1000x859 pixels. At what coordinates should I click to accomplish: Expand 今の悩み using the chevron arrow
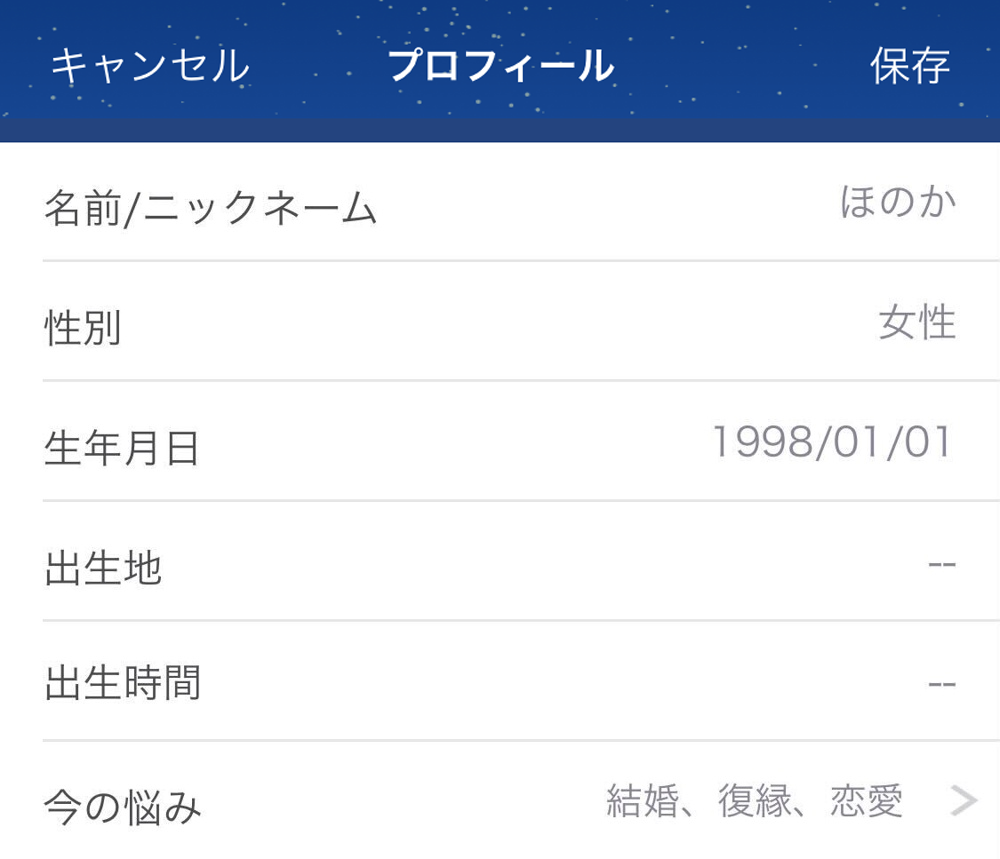(x=963, y=801)
